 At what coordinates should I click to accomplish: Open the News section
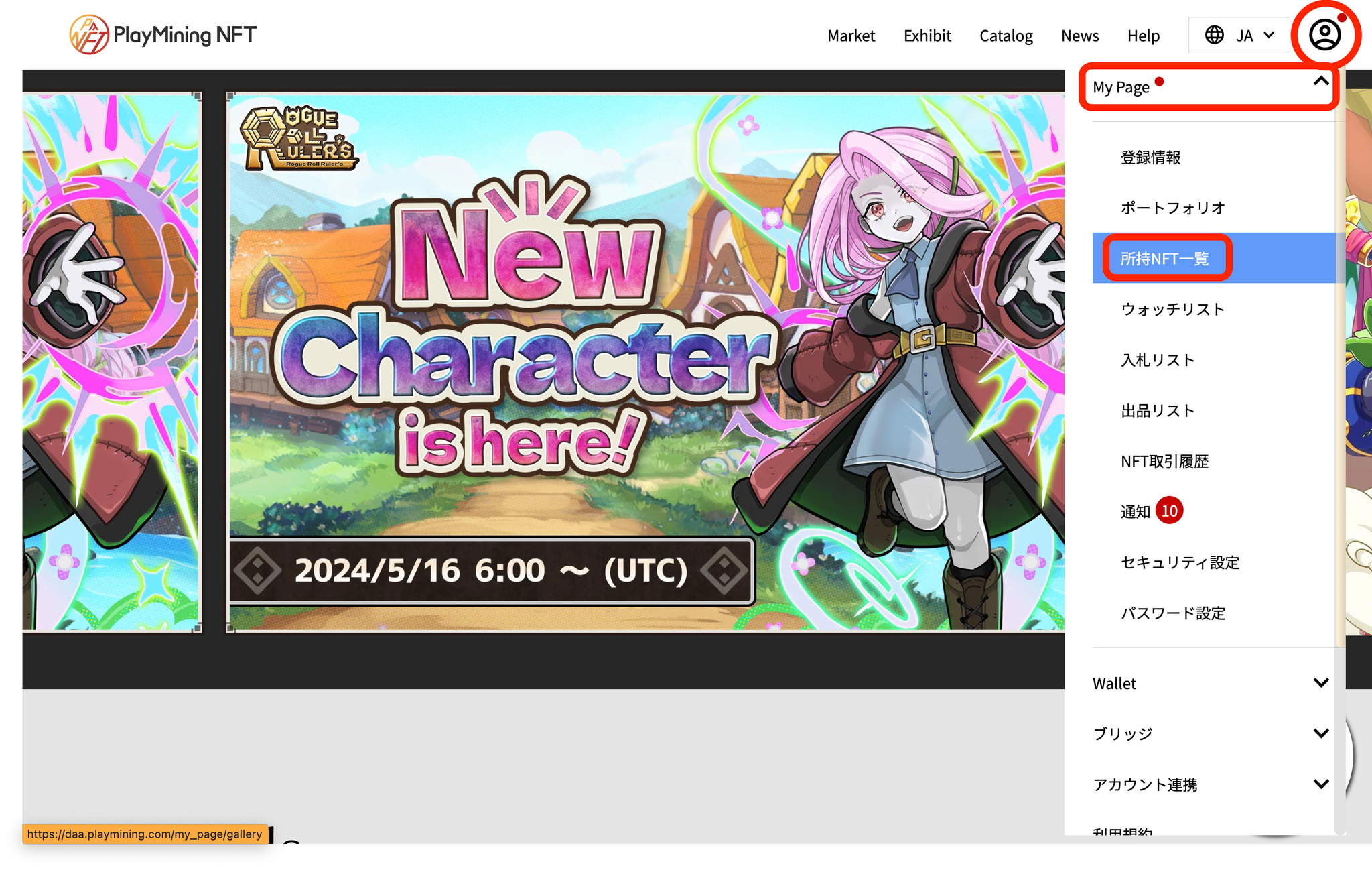(x=1080, y=36)
